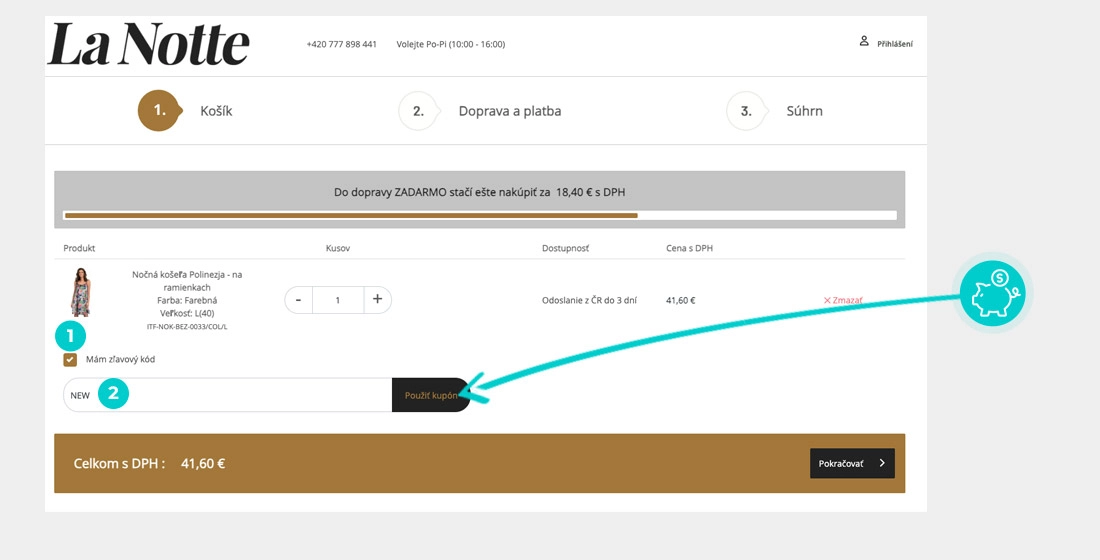Click the turquoise piggy bank icon
The image size is (1100, 560).
click(x=992, y=293)
